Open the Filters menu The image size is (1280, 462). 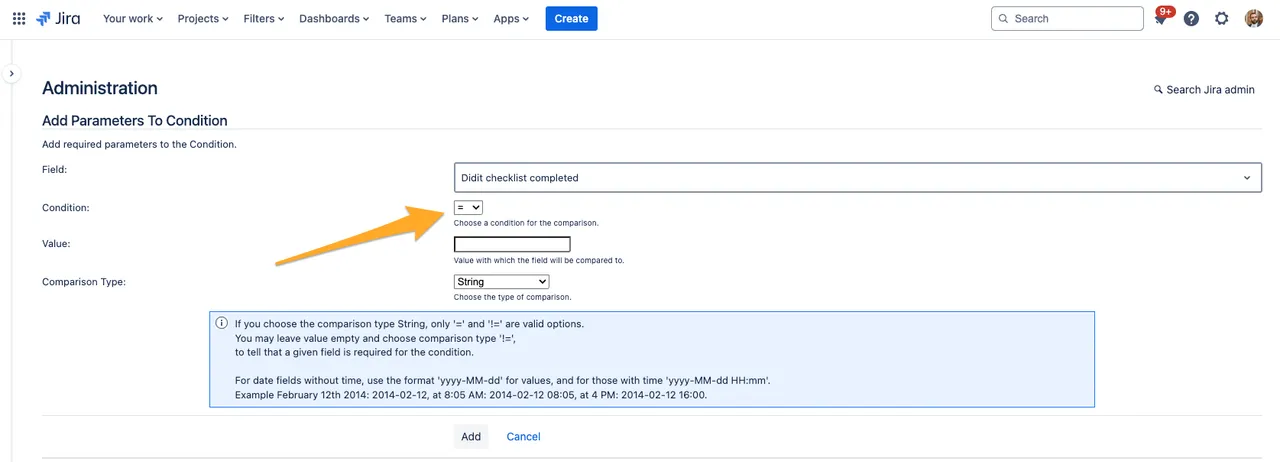point(264,18)
